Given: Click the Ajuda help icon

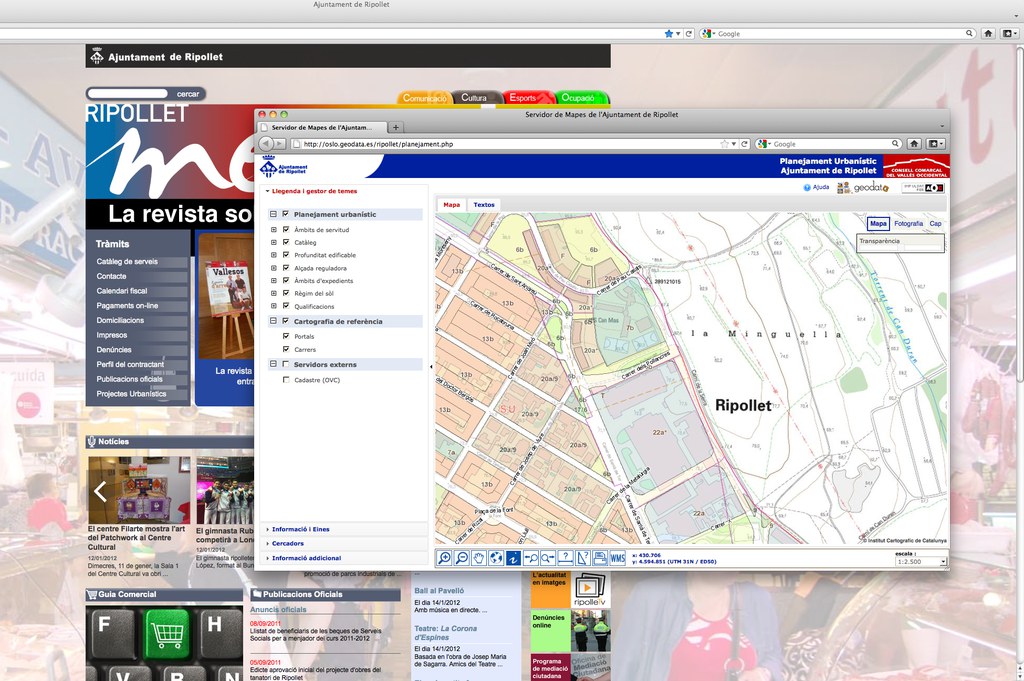Looking at the screenshot, I should click(x=807, y=187).
